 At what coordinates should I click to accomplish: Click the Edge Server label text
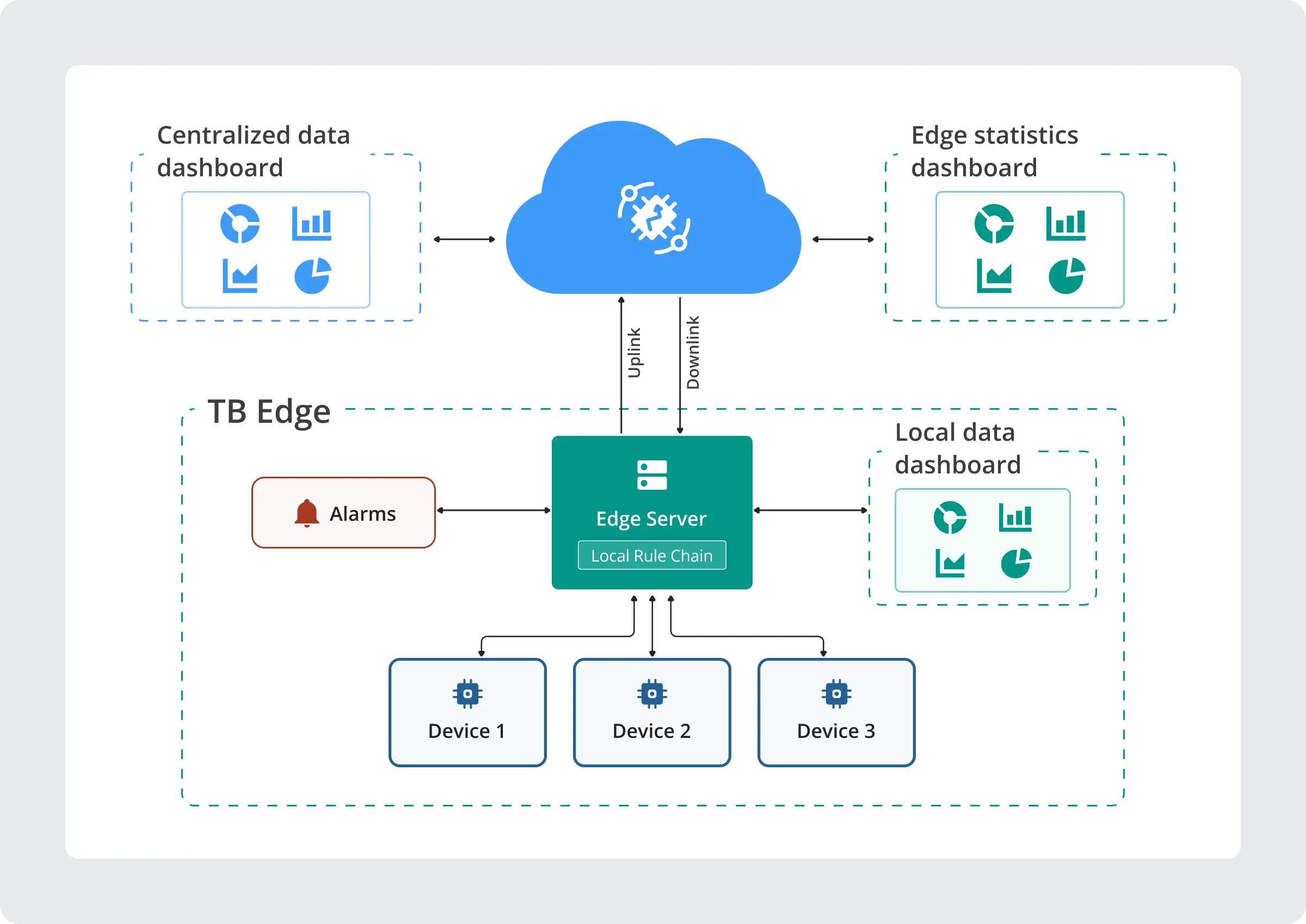[651, 519]
